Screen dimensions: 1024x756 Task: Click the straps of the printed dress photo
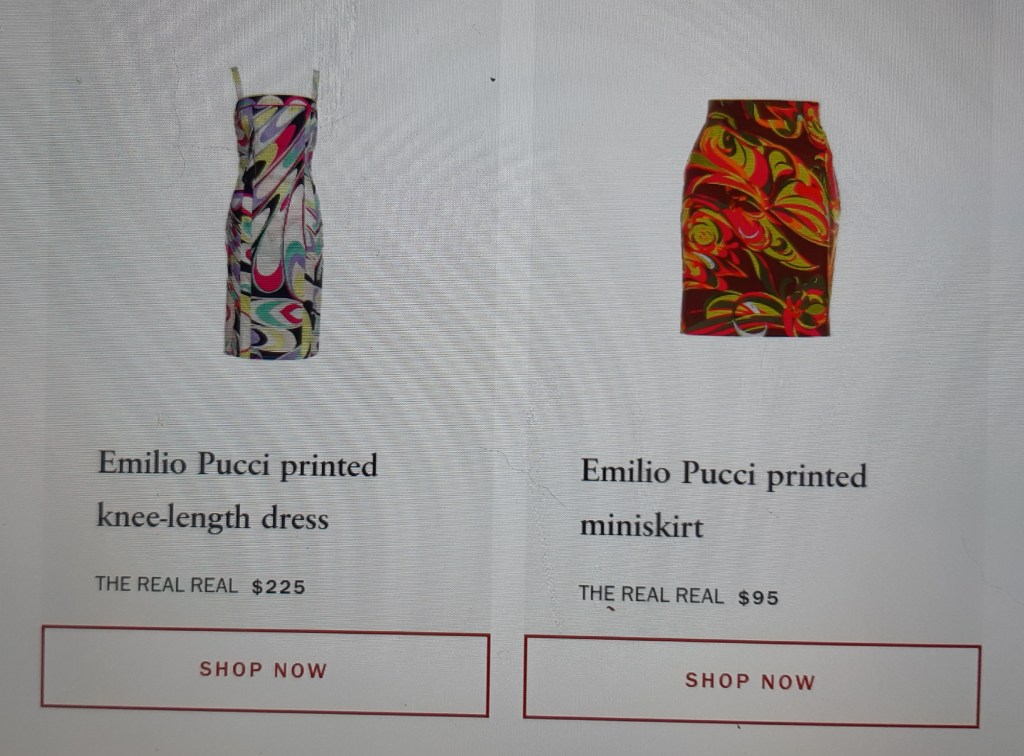point(275,84)
